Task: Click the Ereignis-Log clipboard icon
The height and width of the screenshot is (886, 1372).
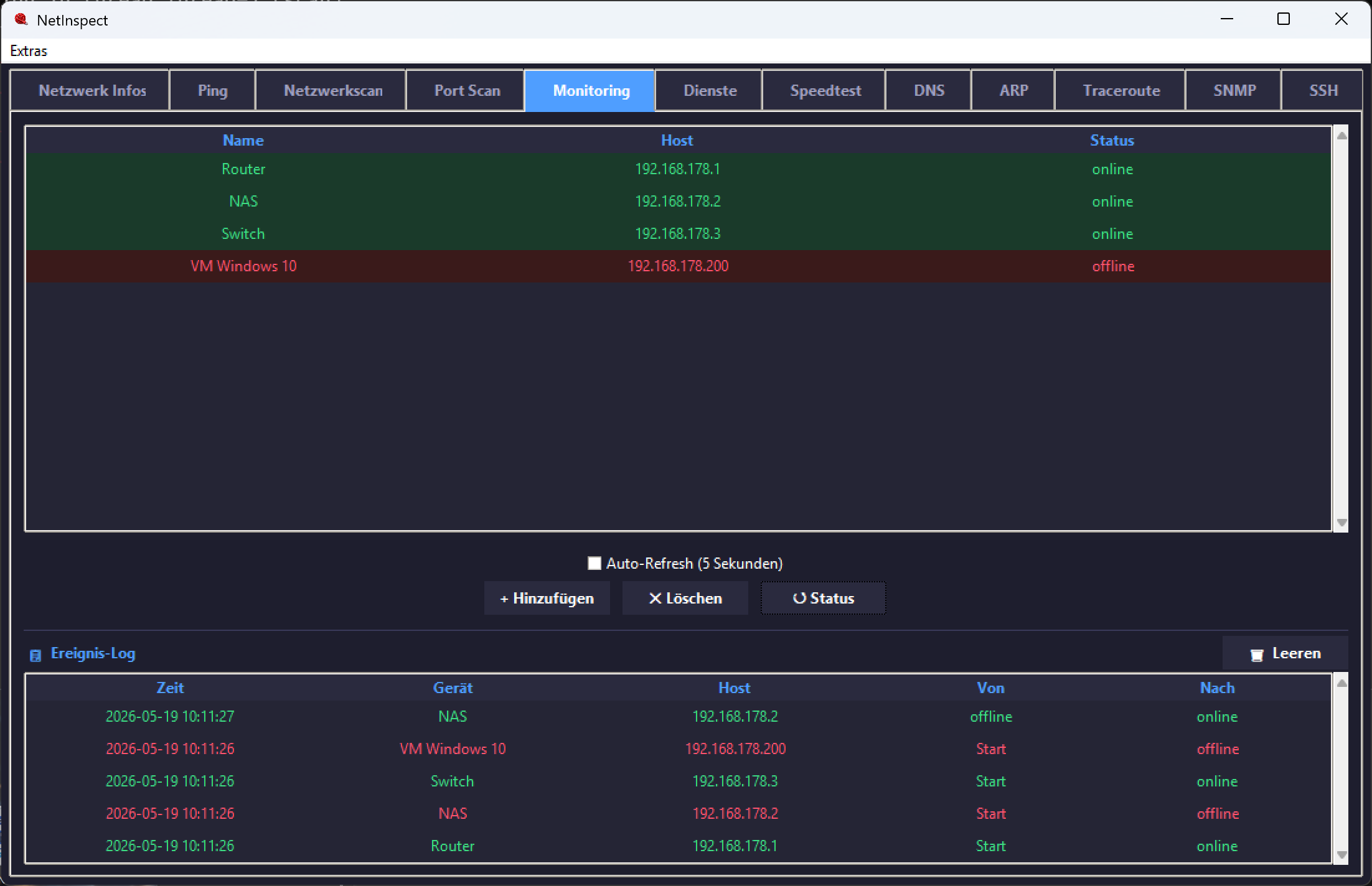Action: point(35,655)
